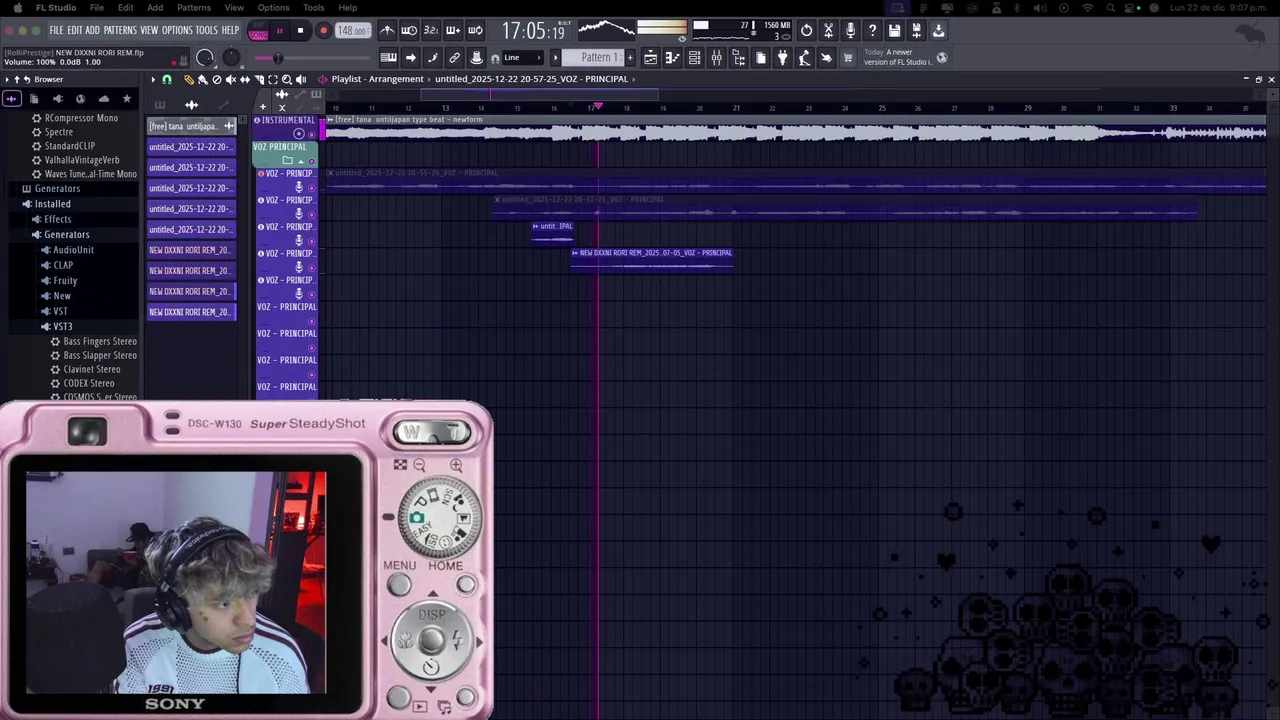Toggle the playlist snap magnet
Screen dimensions: 1280x720
click(166, 79)
